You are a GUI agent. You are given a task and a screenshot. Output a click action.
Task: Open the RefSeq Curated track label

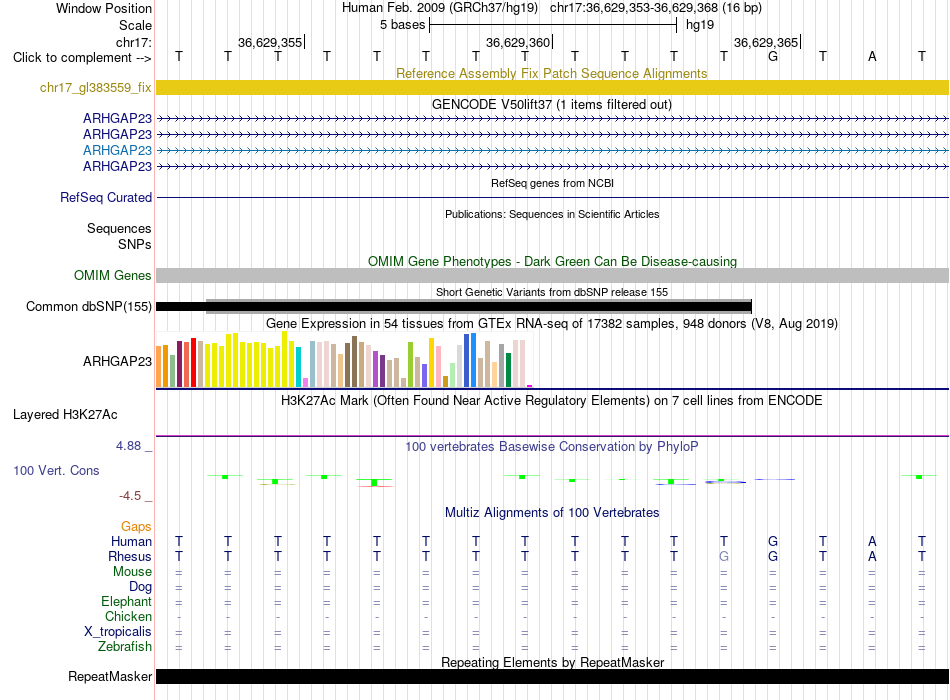[105, 198]
